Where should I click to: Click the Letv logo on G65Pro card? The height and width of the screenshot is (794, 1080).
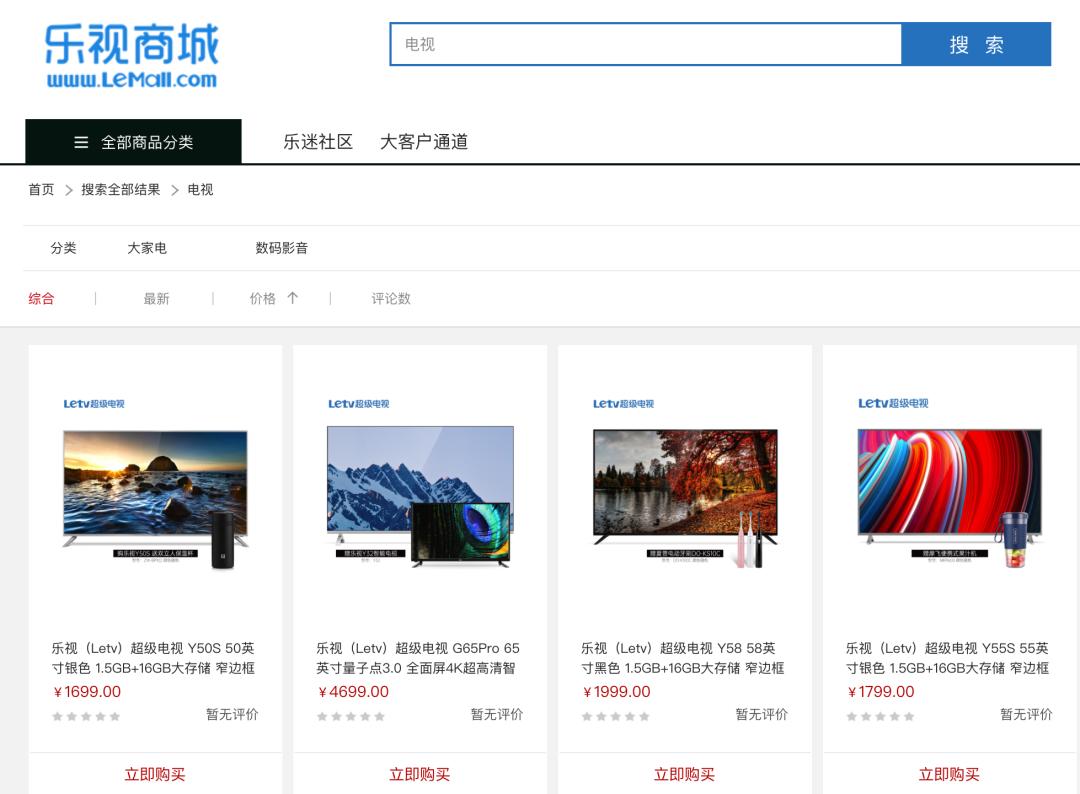(358, 404)
